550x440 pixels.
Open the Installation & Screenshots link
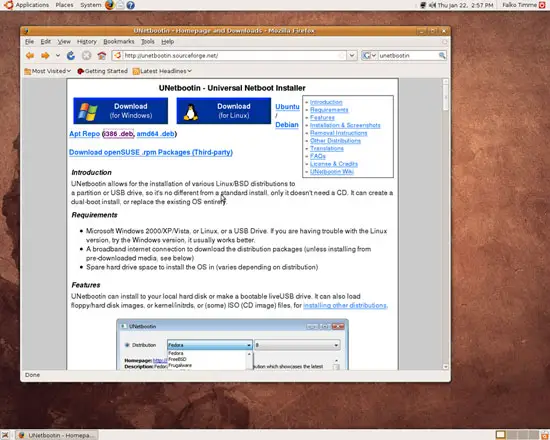345,125
